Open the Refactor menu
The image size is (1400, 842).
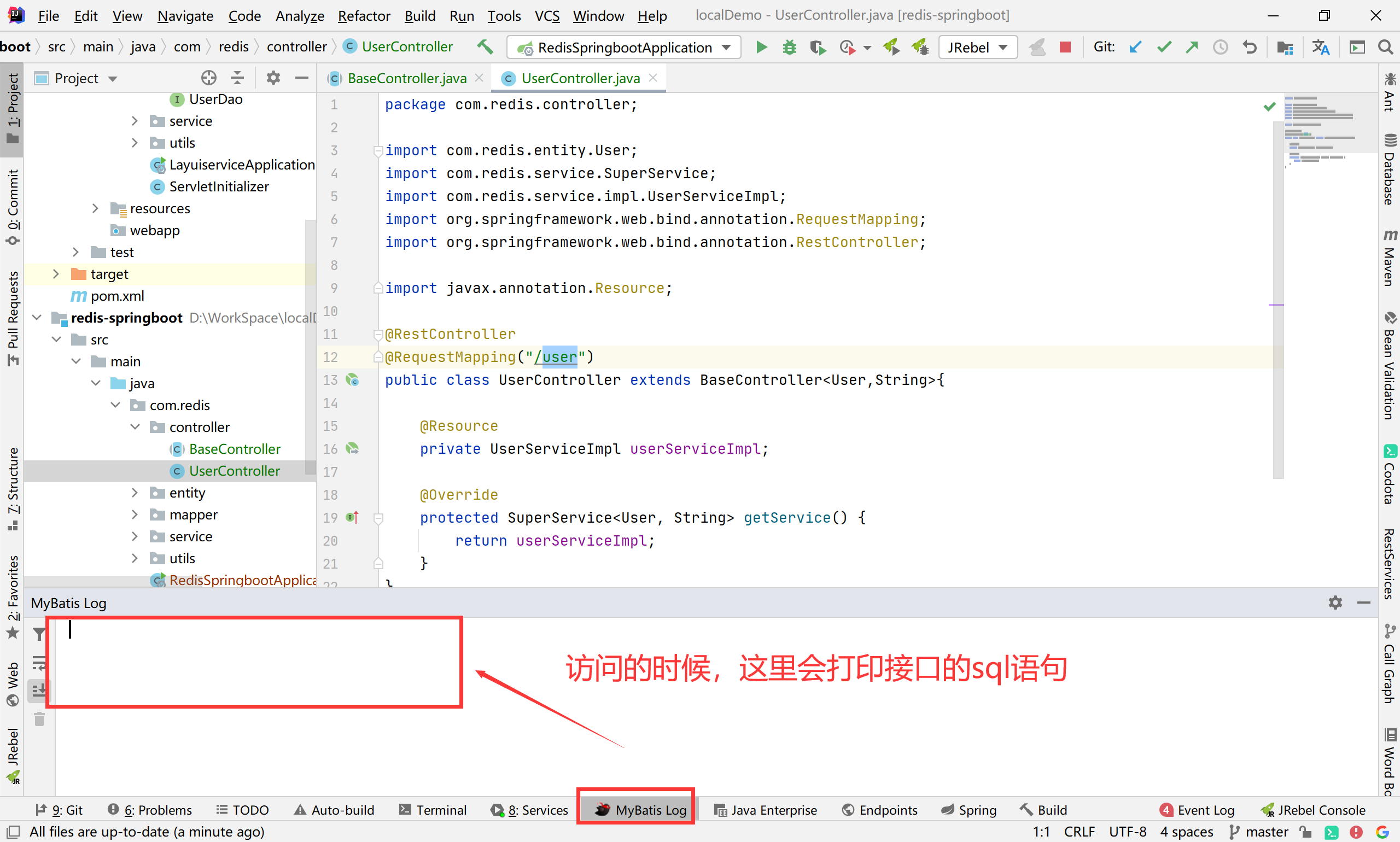coord(364,16)
